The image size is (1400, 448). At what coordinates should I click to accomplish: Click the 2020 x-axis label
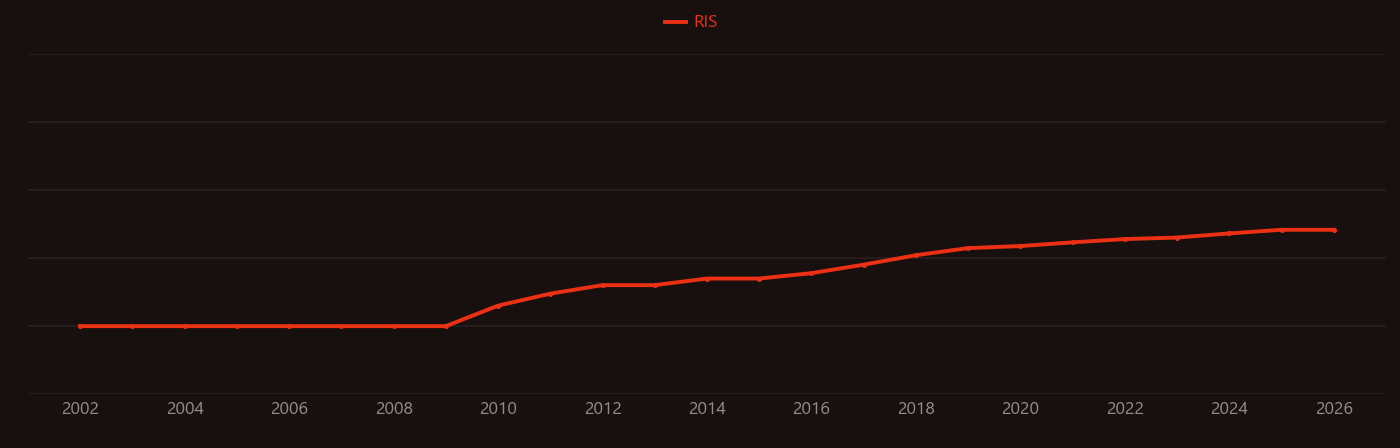(x=1020, y=409)
